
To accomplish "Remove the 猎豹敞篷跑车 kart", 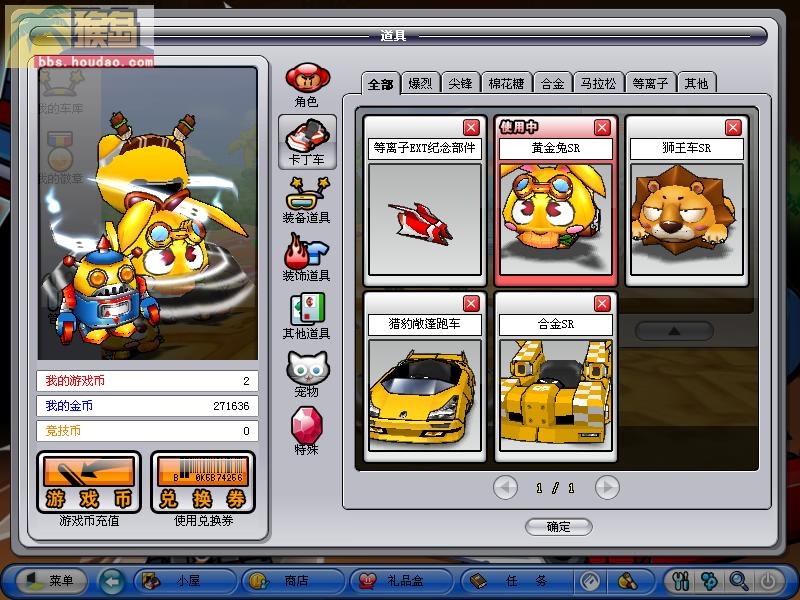I will (471, 304).
